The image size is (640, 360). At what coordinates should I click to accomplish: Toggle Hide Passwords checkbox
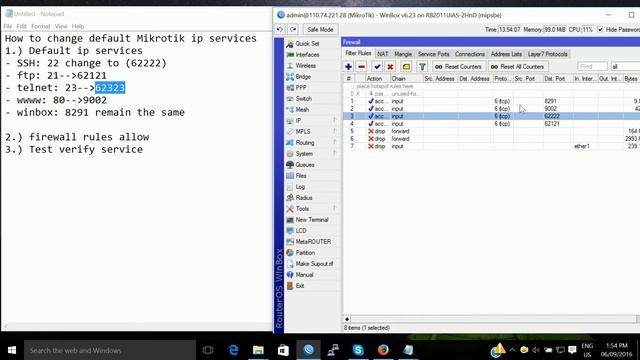pos(600,29)
